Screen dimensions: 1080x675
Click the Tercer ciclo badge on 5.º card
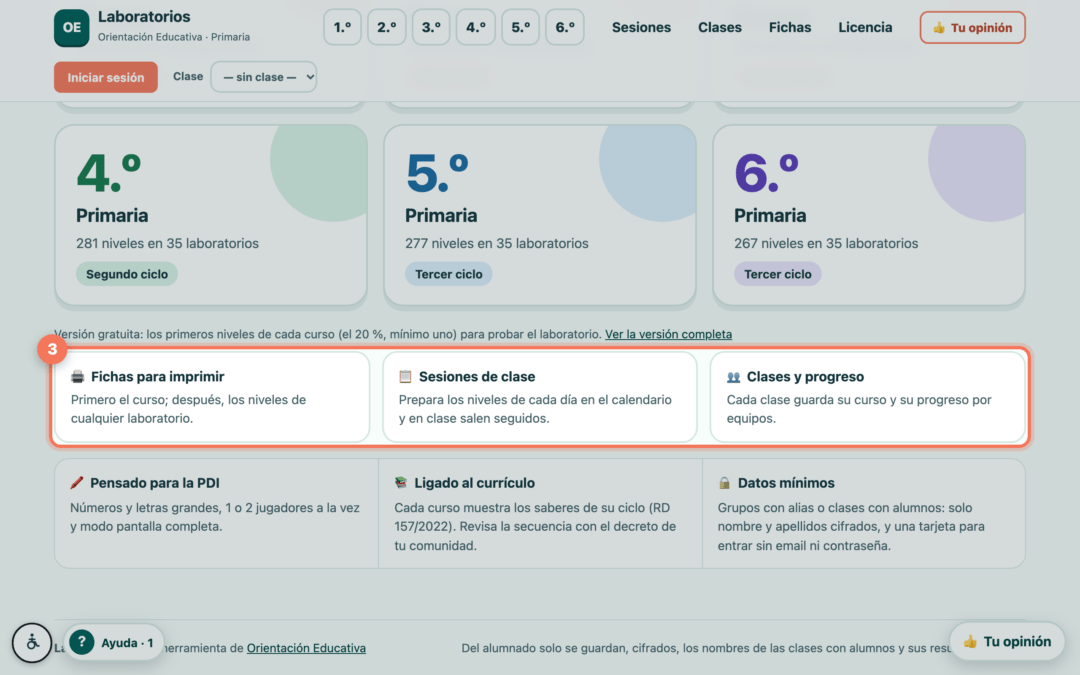(x=448, y=274)
